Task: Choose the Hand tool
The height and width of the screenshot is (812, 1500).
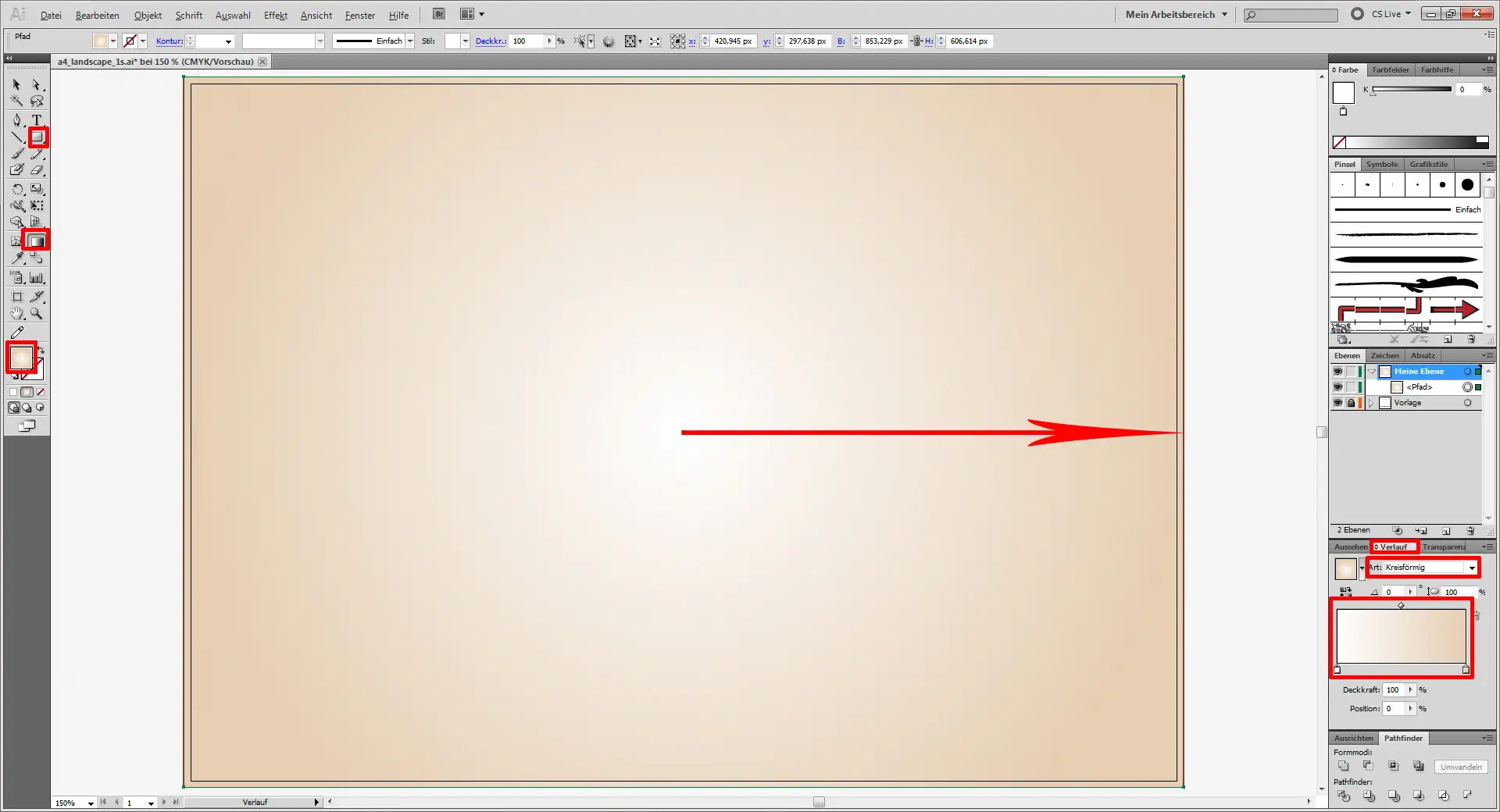Action: tap(17, 313)
